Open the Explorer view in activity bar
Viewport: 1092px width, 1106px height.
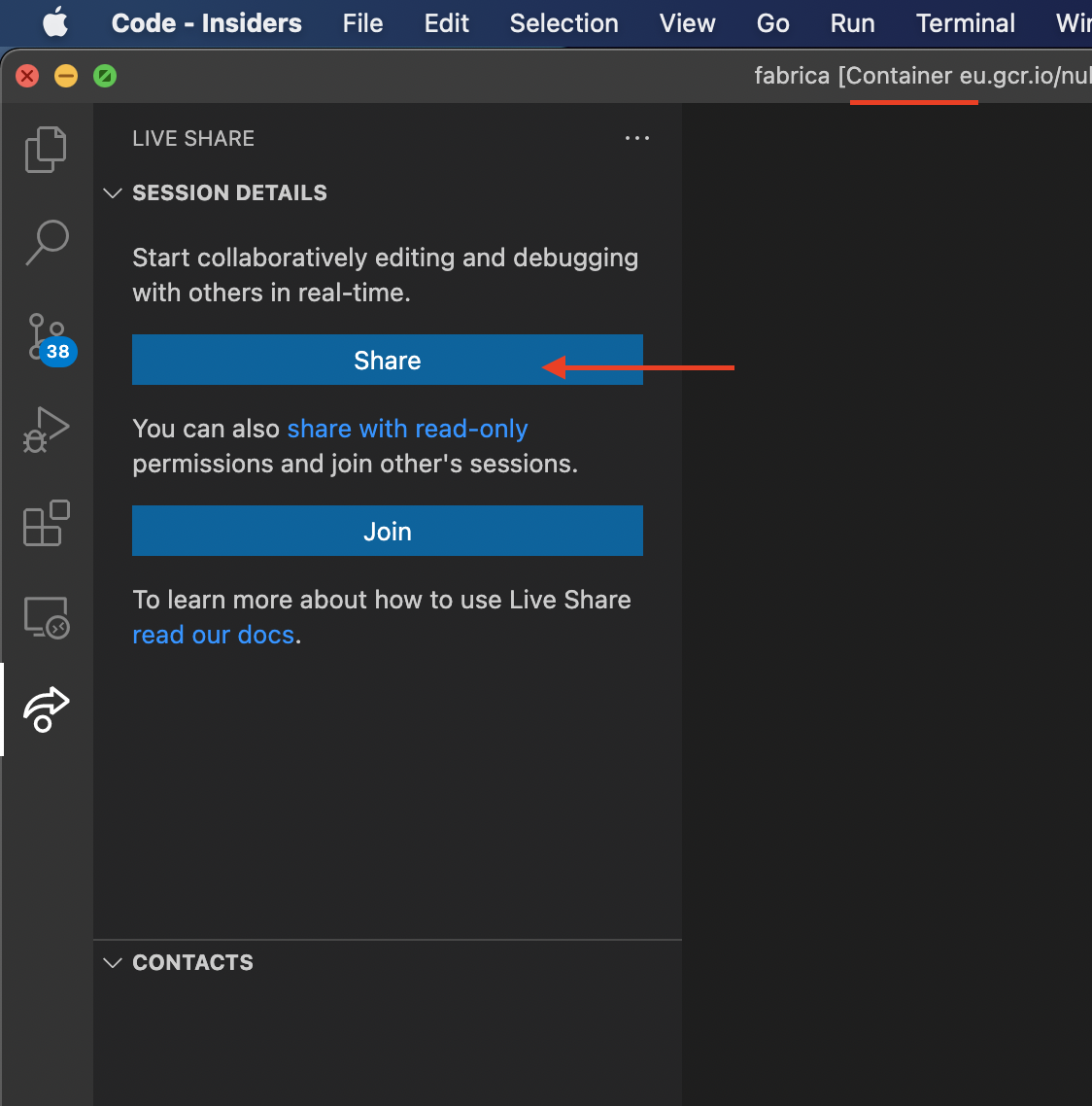[x=46, y=150]
